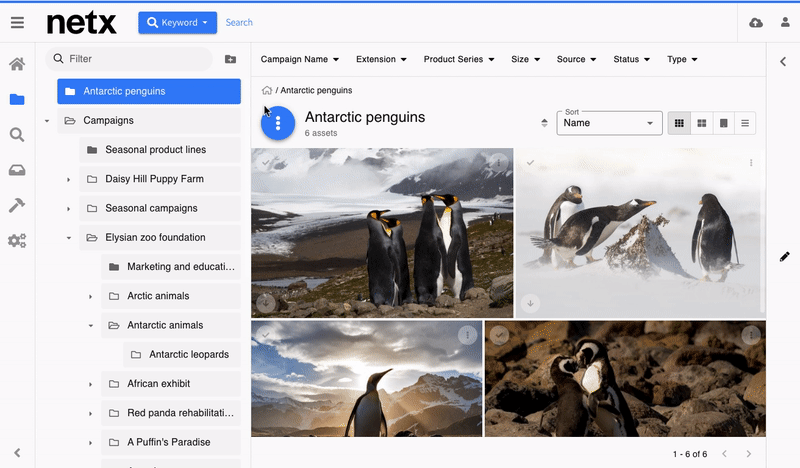This screenshot has width=800, height=468.
Task: Open the user profile icon
Action: [784, 22]
